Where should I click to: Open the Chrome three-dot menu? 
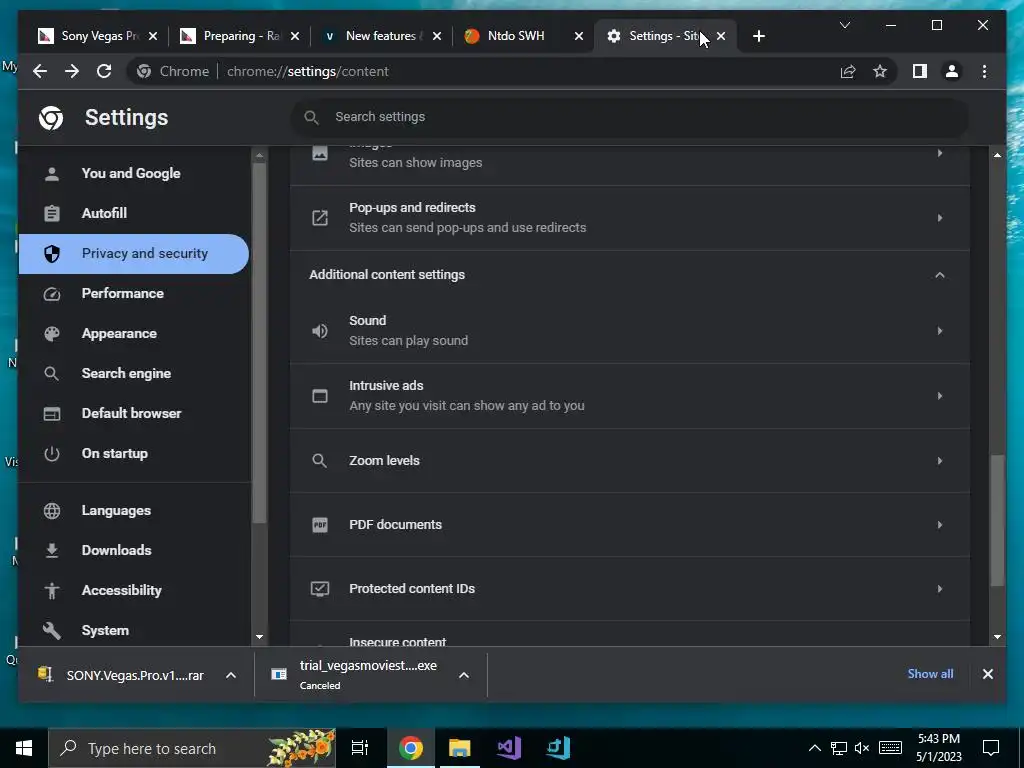pyautogui.click(x=984, y=71)
